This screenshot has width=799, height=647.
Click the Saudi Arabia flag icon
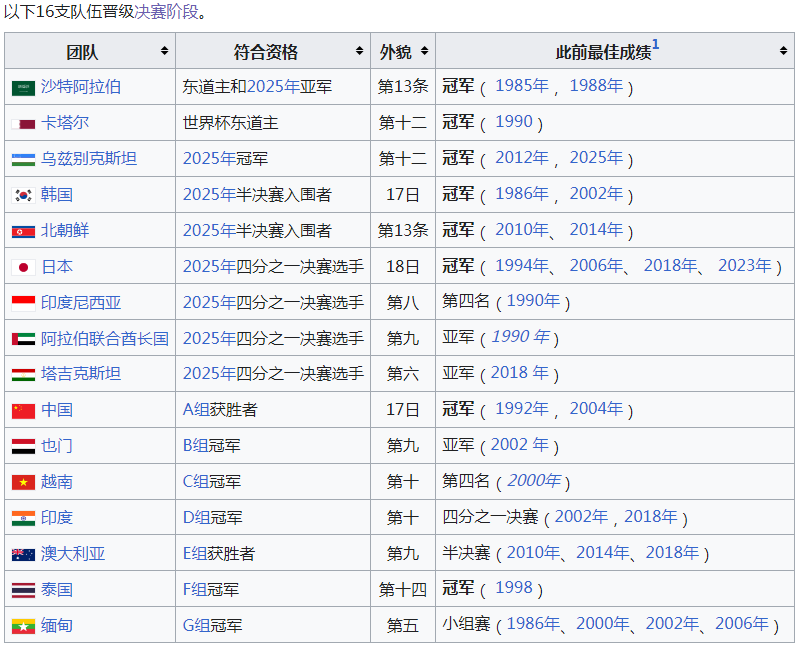[x=23, y=87]
